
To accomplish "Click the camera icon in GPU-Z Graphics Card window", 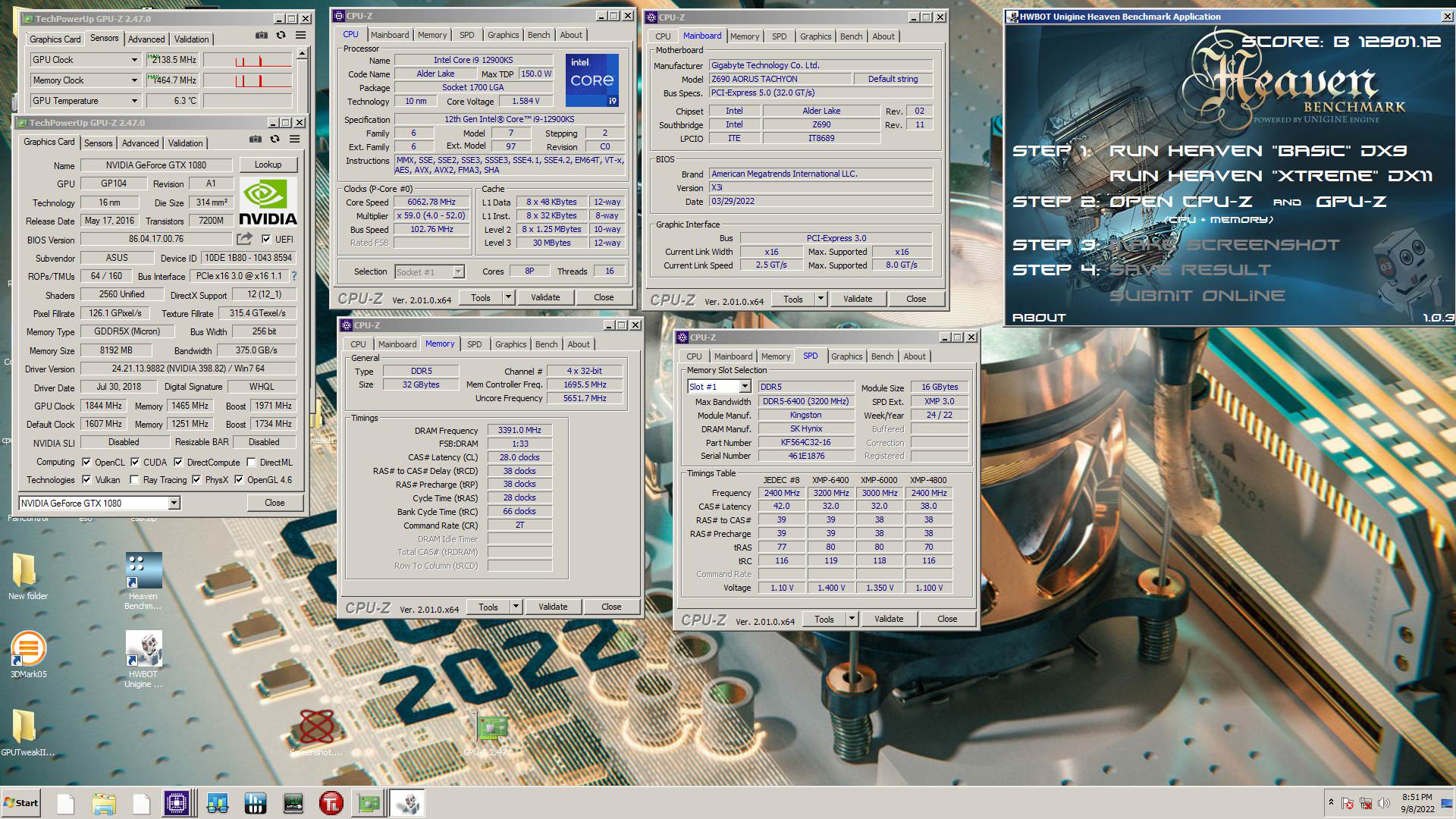I will [255, 140].
